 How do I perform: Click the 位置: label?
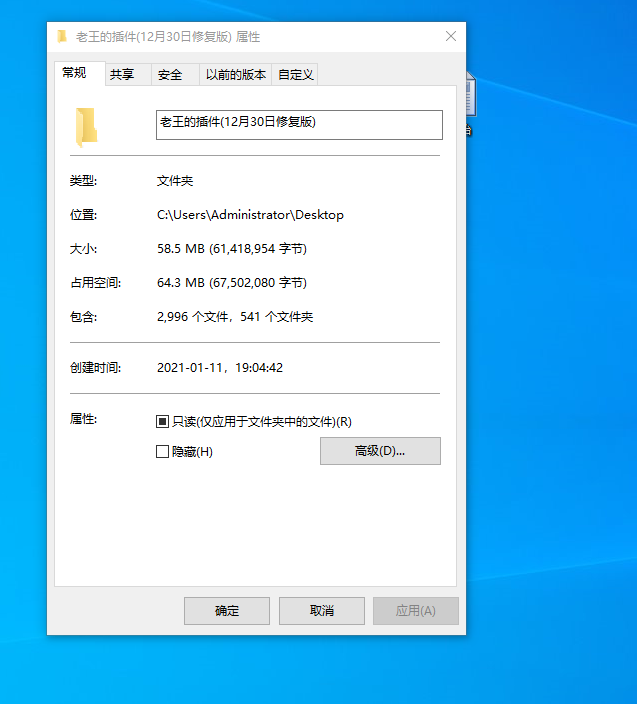83,215
